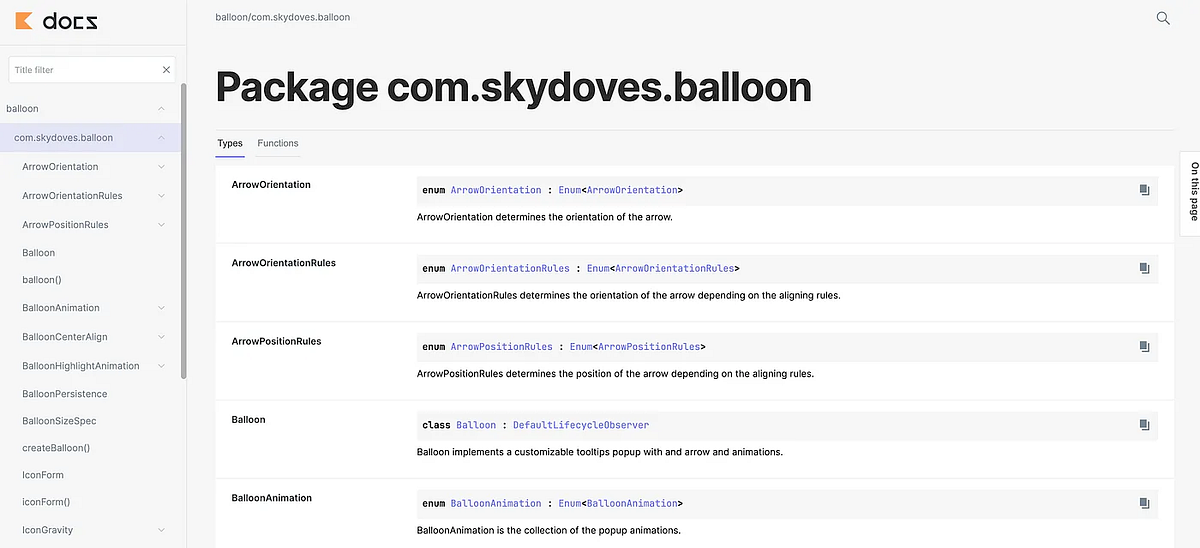Switch to the Functions tab
The width and height of the screenshot is (1200, 548).
click(x=278, y=143)
